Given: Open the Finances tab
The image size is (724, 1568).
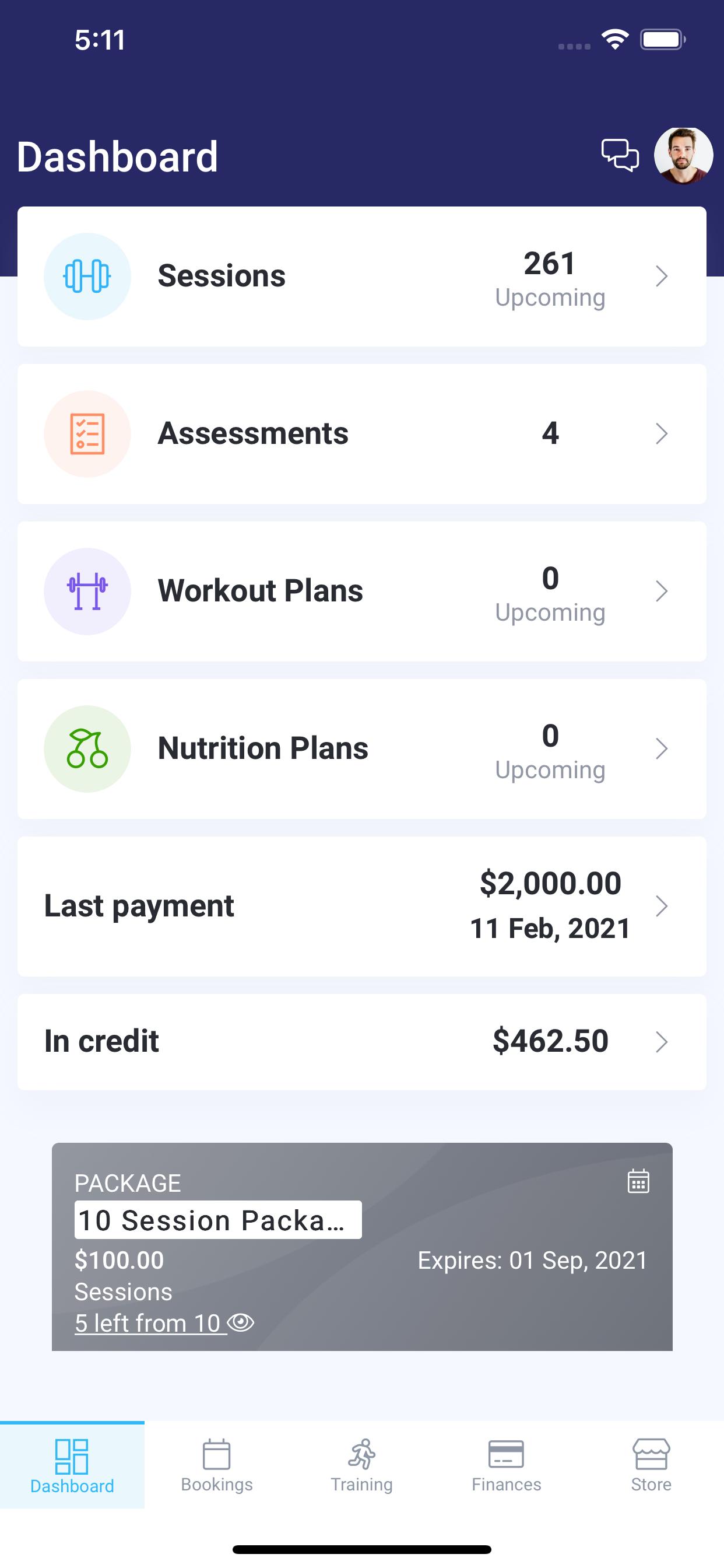Looking at the screenshot, I should 506,1465.
